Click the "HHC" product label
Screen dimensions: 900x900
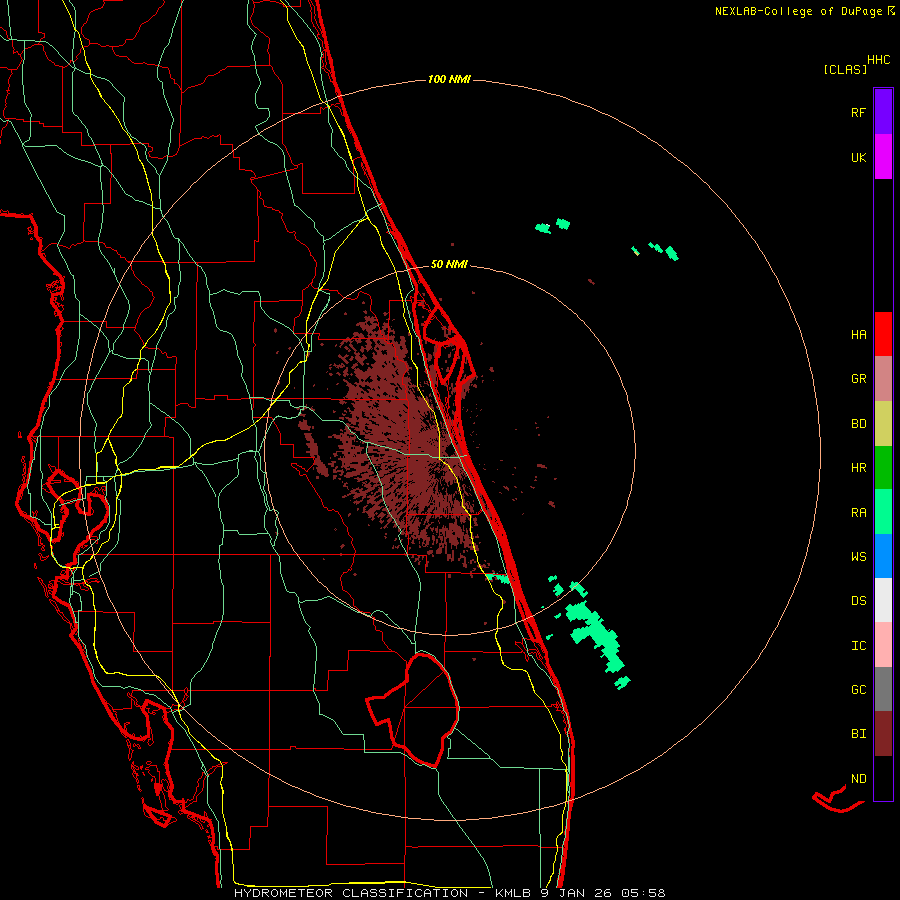tap(879, 59)
